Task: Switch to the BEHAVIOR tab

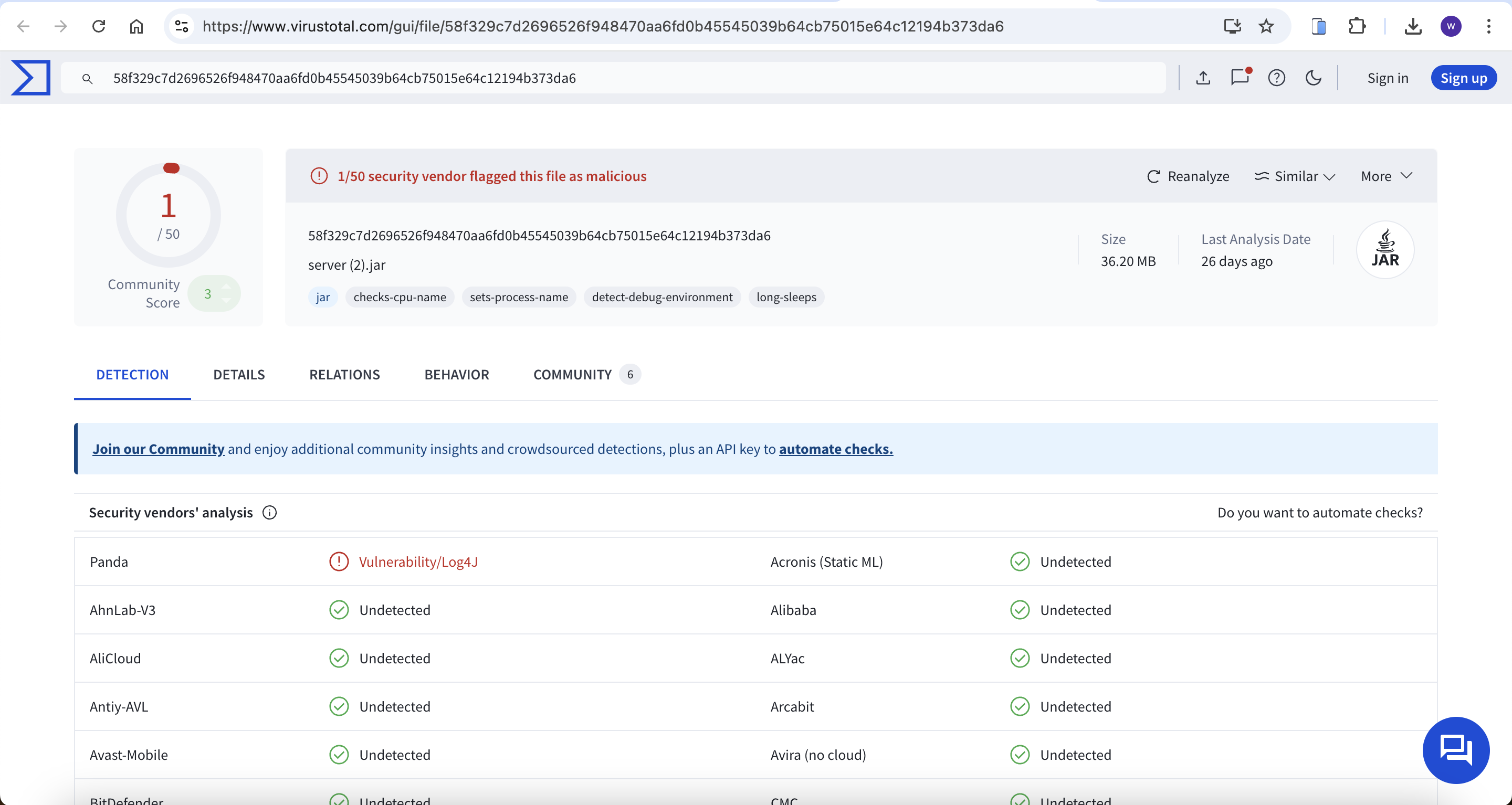Action: 457,374
